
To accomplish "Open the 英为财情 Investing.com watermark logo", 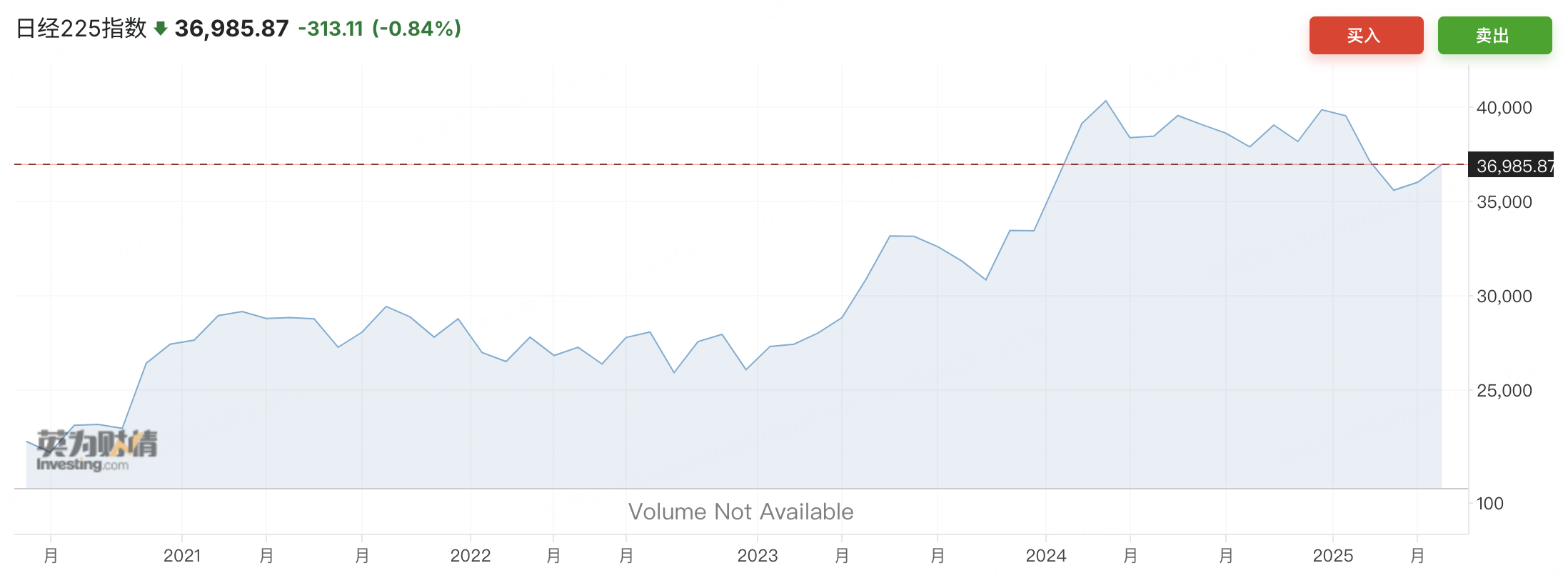I will pyautogui.click(x=96, y=450).
